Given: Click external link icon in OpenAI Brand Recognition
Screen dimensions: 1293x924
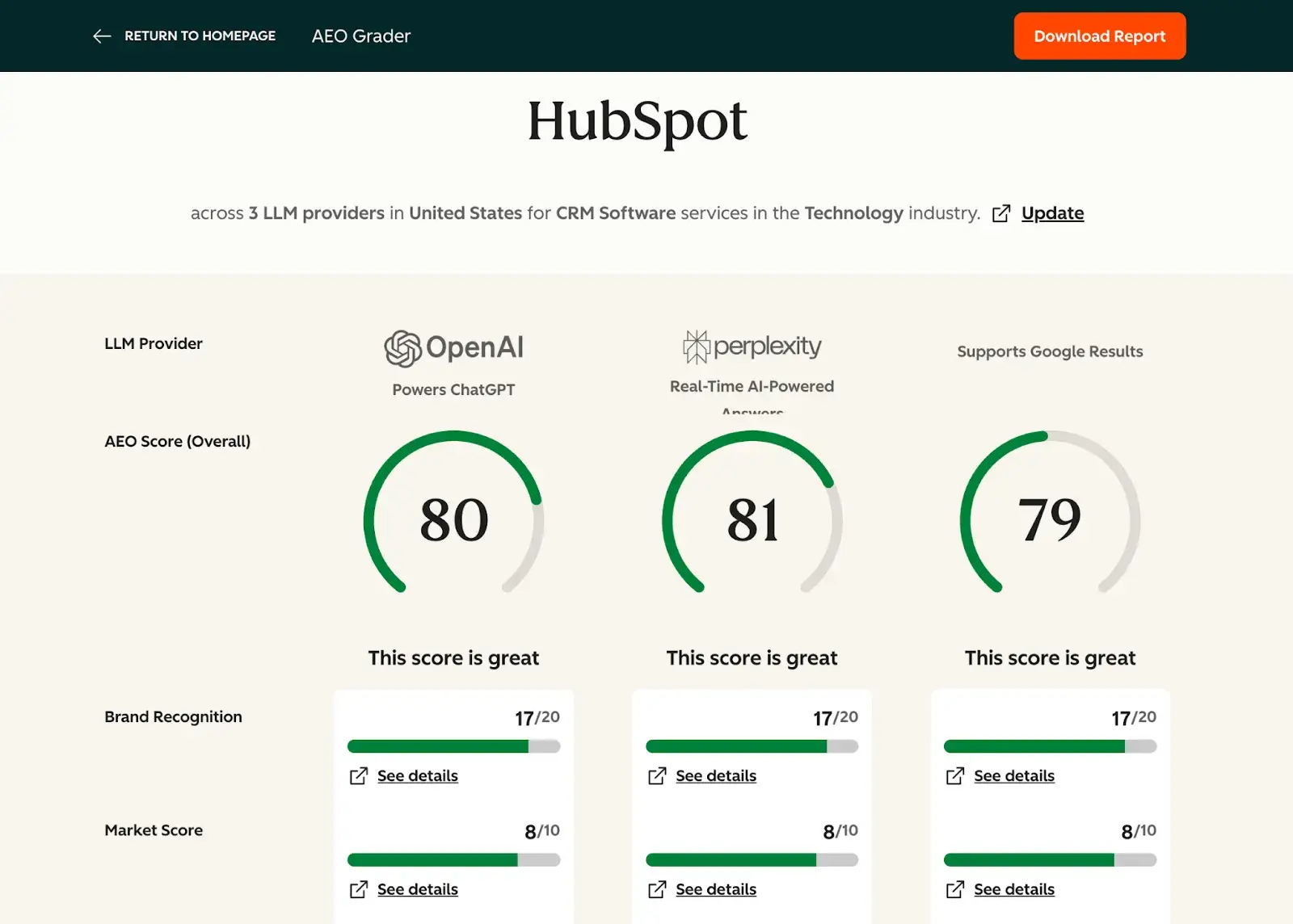Looking at the screenshot, I should click(x=359, y=776).
